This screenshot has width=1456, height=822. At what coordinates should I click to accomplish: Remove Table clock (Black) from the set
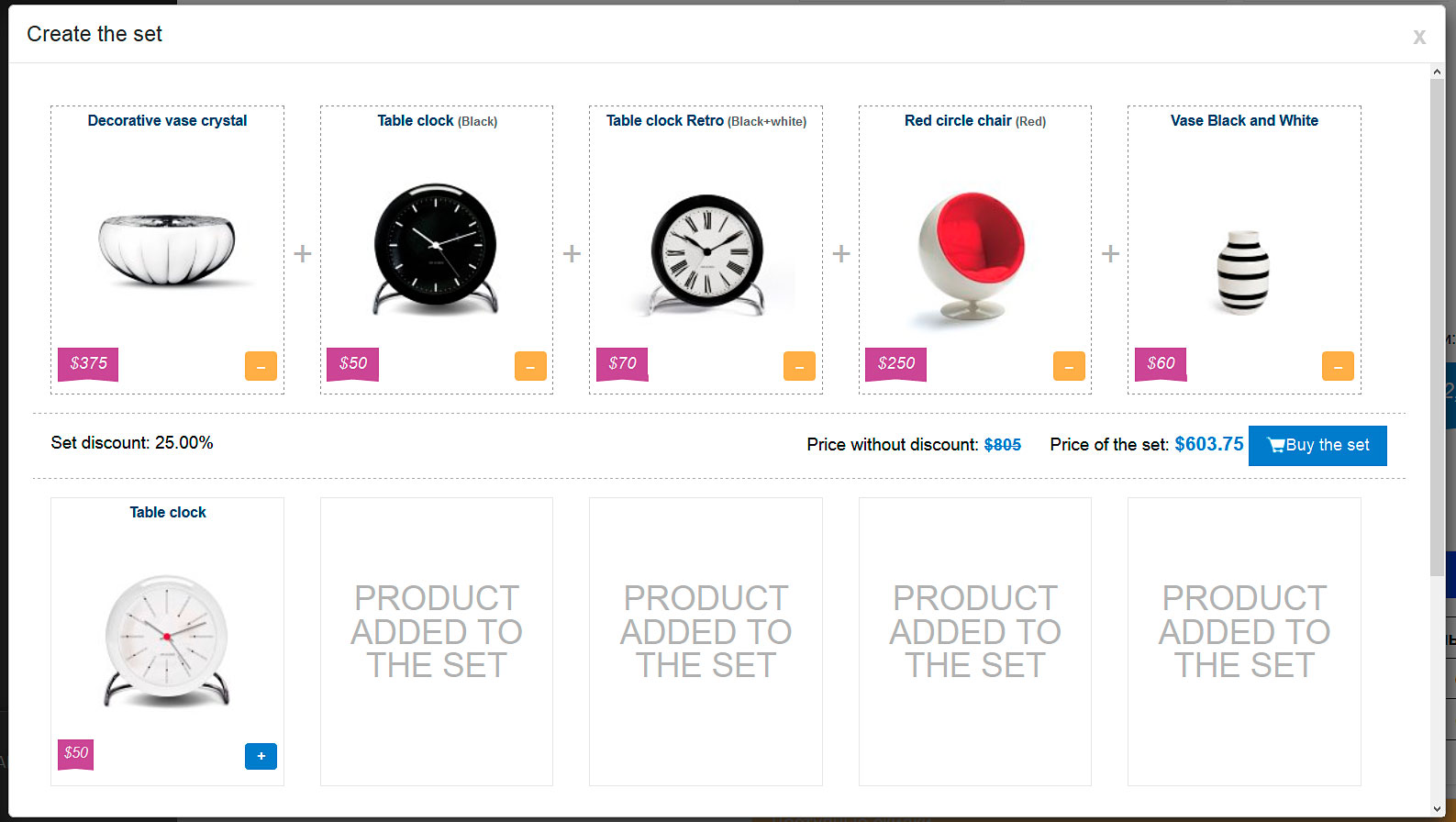(530, 366)
